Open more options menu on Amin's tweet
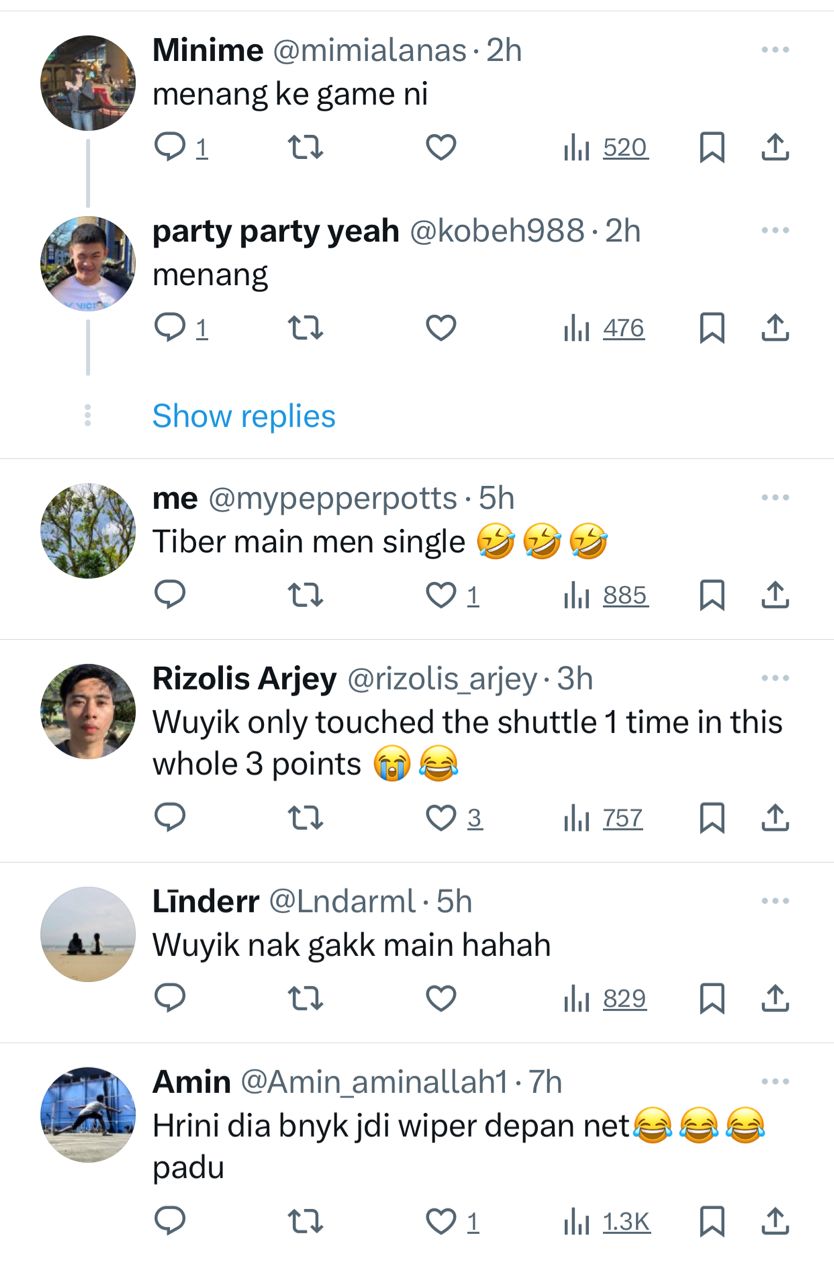Screen dimensions: 834x1280 [x=775, y=1081]
